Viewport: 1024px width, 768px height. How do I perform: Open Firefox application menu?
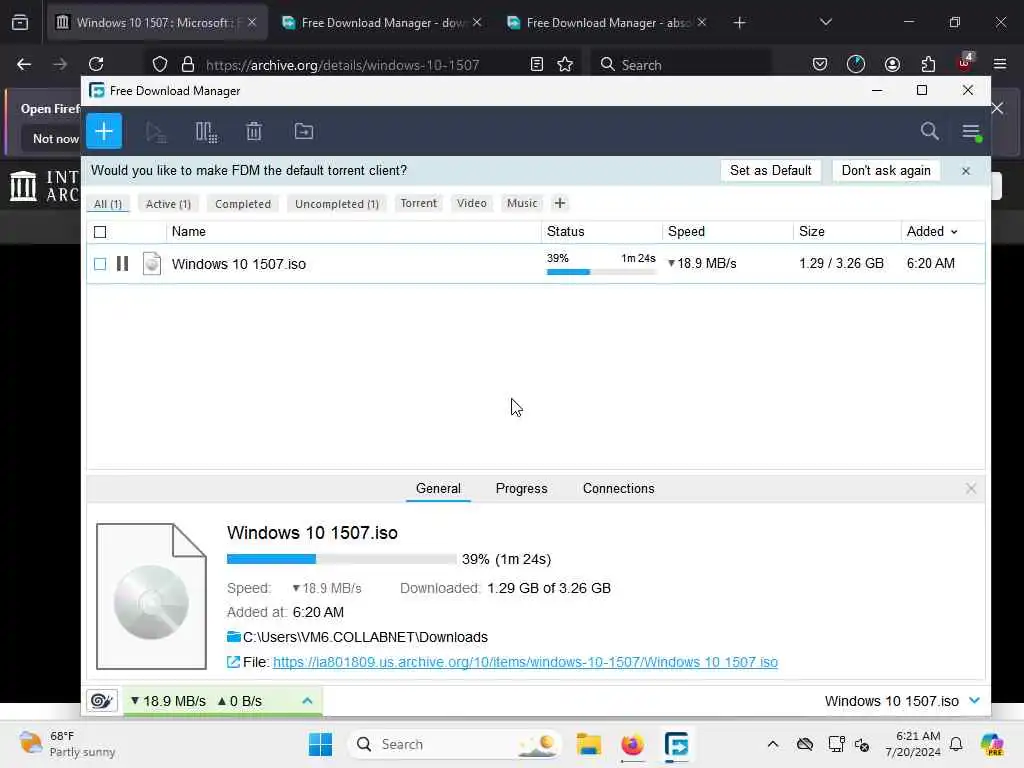pos(1000,64)
